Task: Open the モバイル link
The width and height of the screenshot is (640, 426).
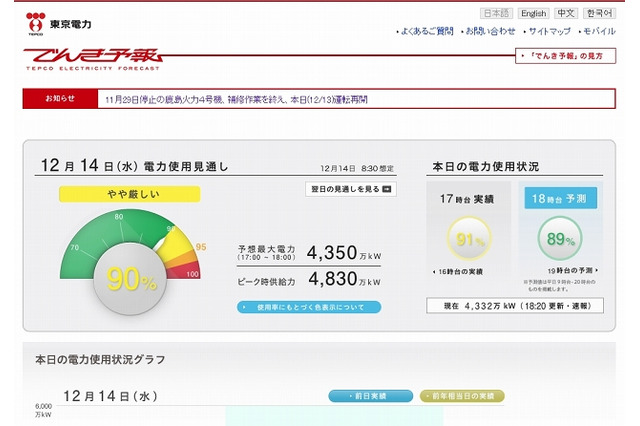Action: click(597, 31)
